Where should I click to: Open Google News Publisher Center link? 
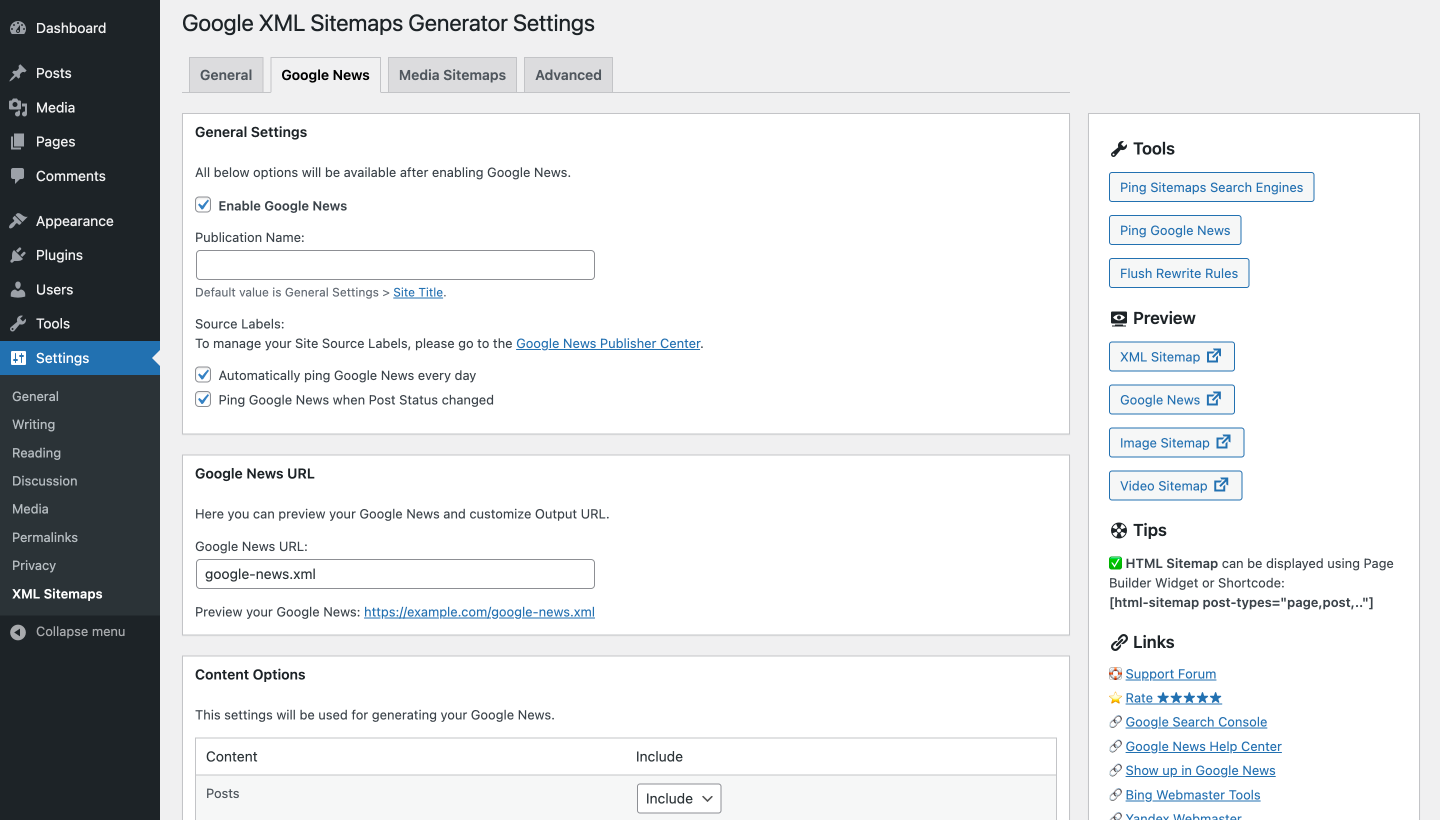click(x=608, y=343)
